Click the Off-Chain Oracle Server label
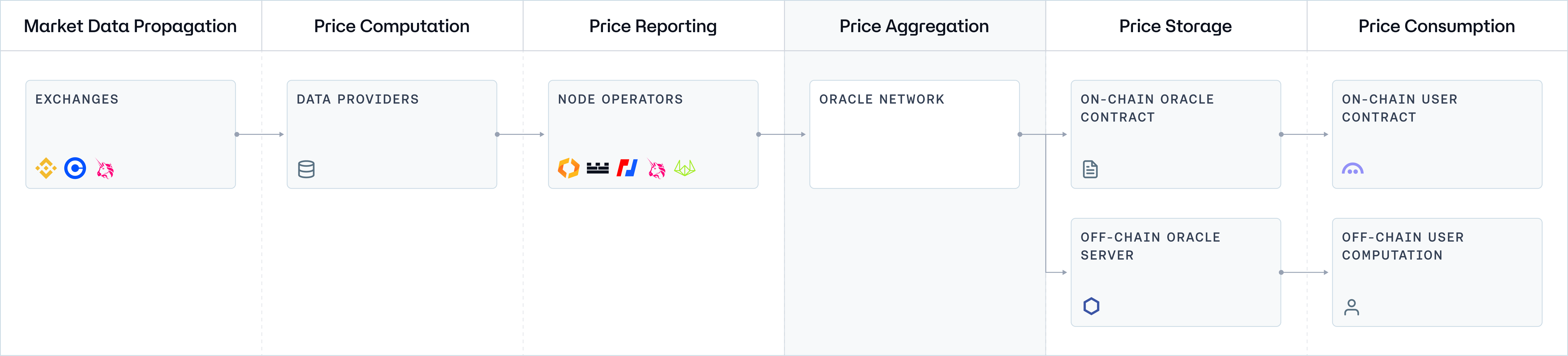Viewport: 1568px width, 356px height. click(1150, 246)
